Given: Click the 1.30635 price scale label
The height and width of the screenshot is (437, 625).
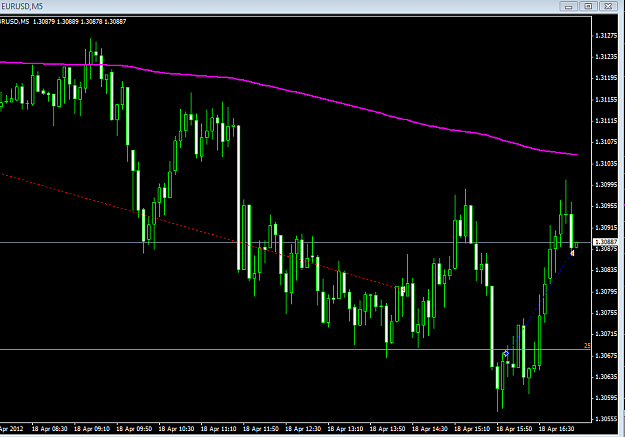Looking at the screenshot, I should pyautogui.click(x=606, y=376).
